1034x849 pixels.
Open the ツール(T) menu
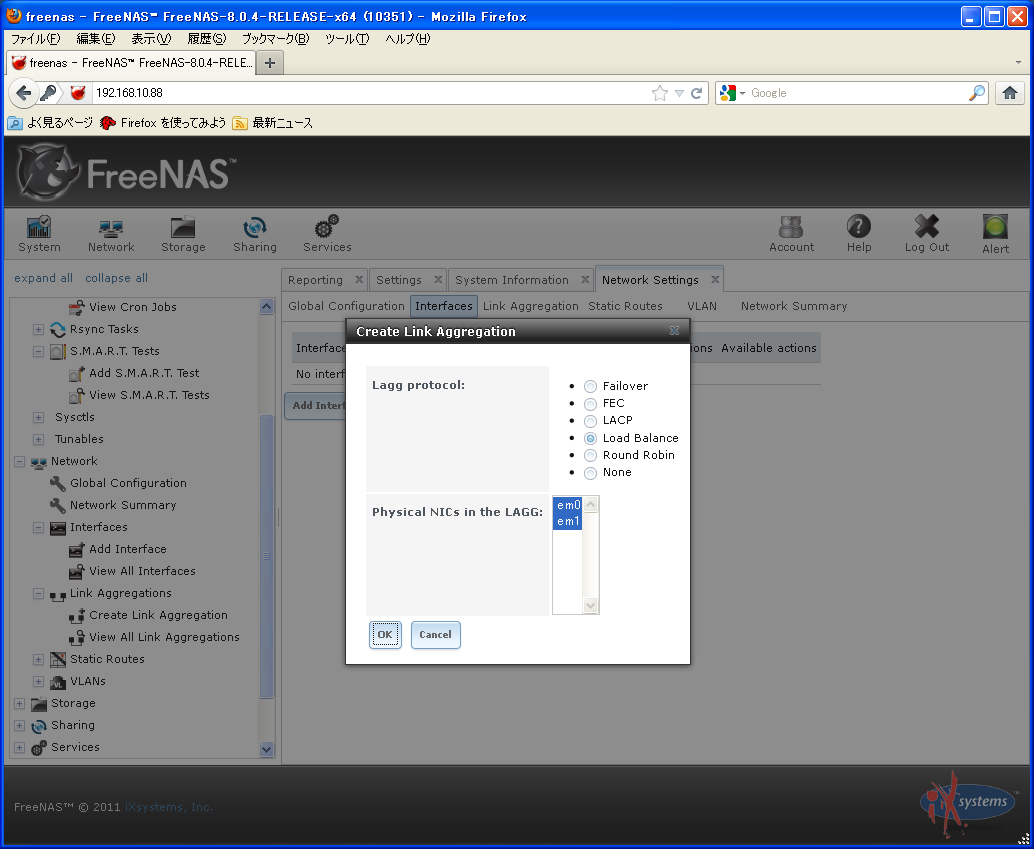pyautogui.click(x=347, y=39)
